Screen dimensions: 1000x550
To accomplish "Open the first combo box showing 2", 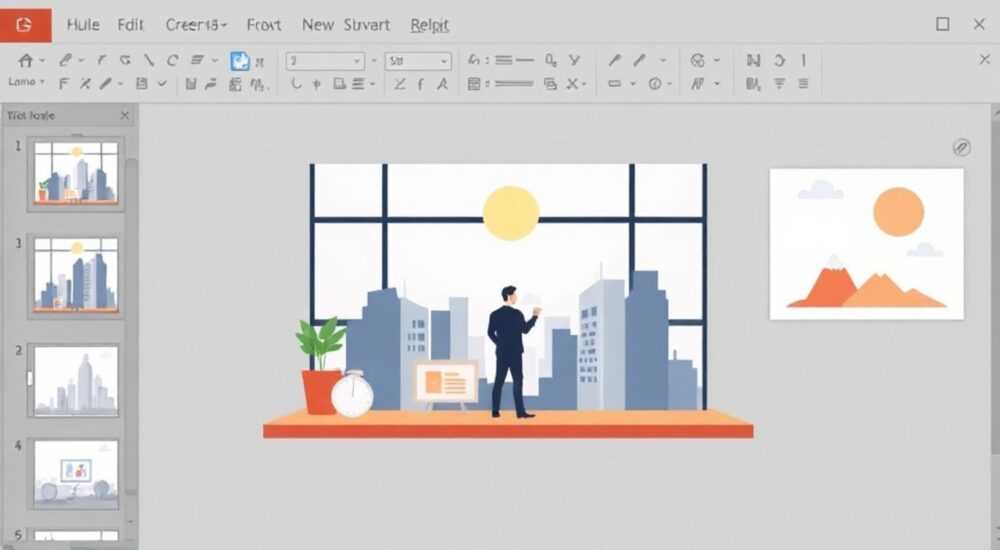I will [x=325, y=61].
